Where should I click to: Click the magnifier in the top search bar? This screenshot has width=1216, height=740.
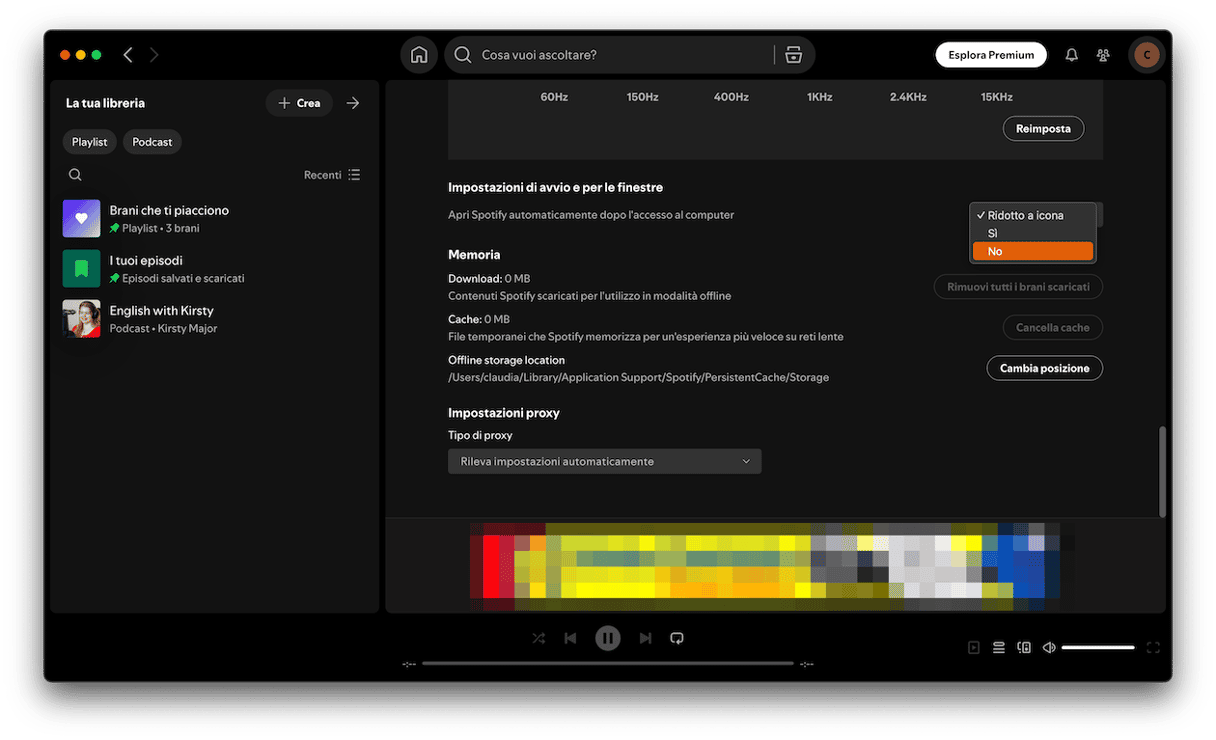pyautogui.click(x=462, y=55)
